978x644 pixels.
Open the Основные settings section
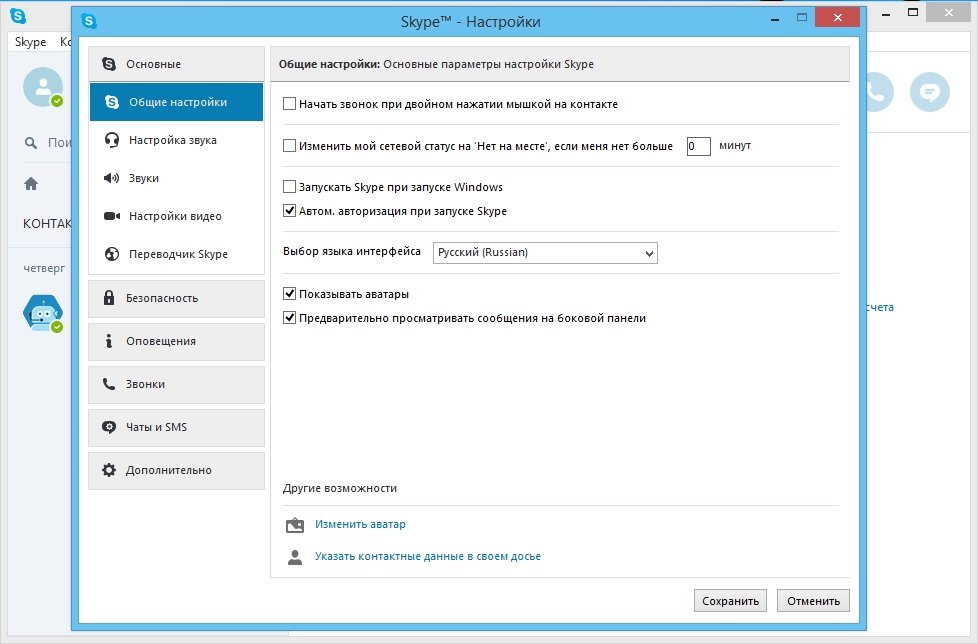tap(177, 64)
